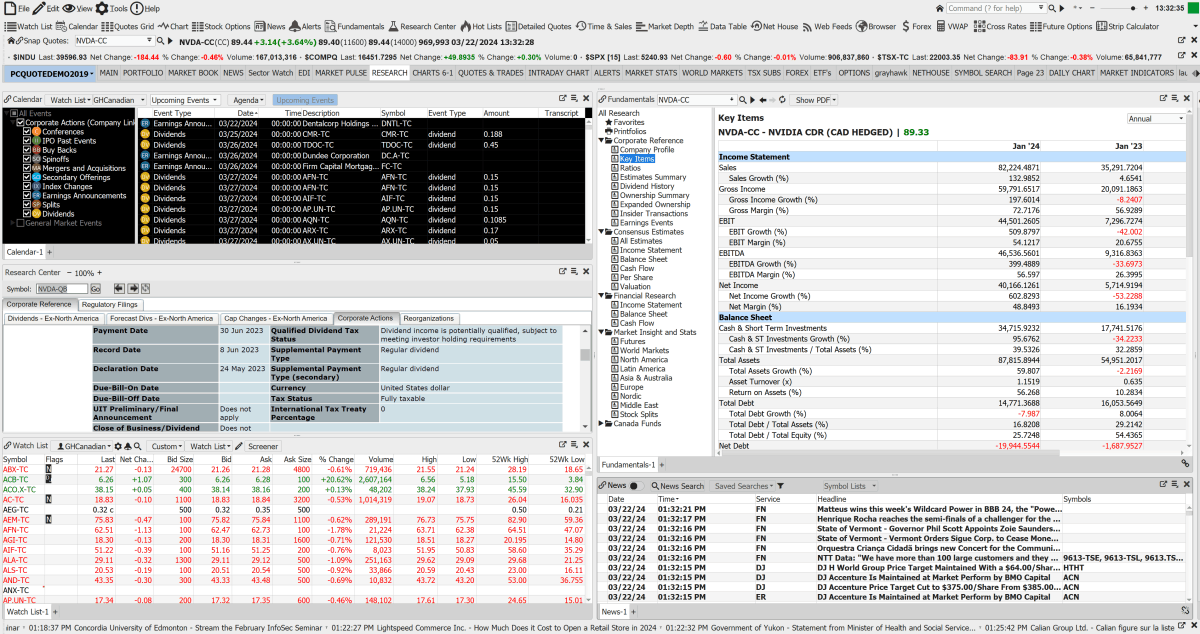The height and width of the screenshot is (634, 1200).
Task: Open the Quotes Grid tool
Action: pos(129,26)
